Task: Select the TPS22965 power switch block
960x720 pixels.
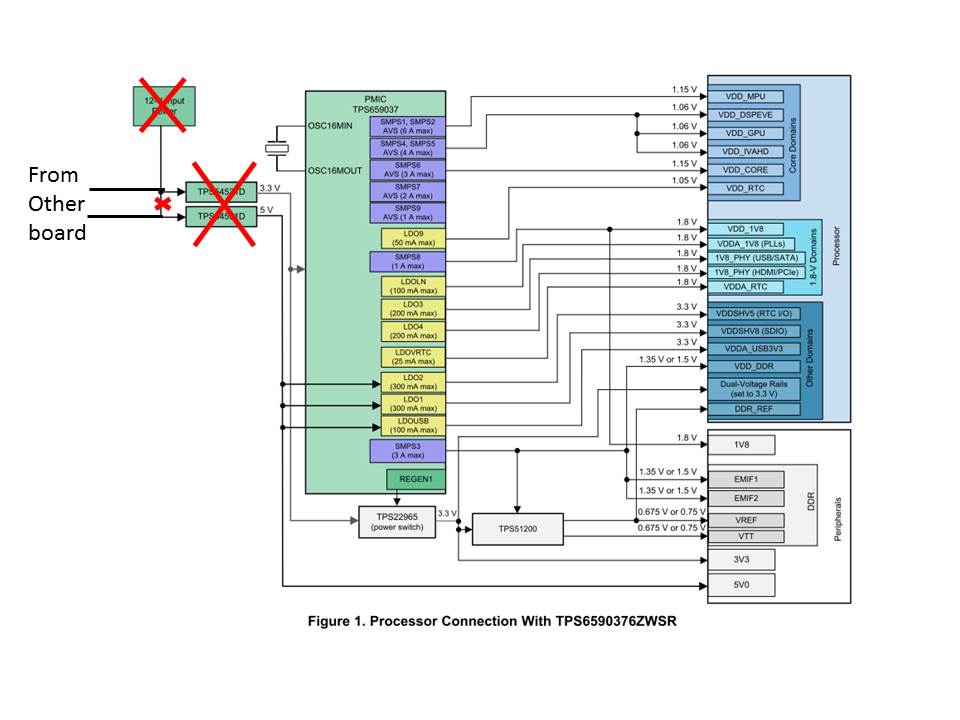Action: tap(397, 522)
